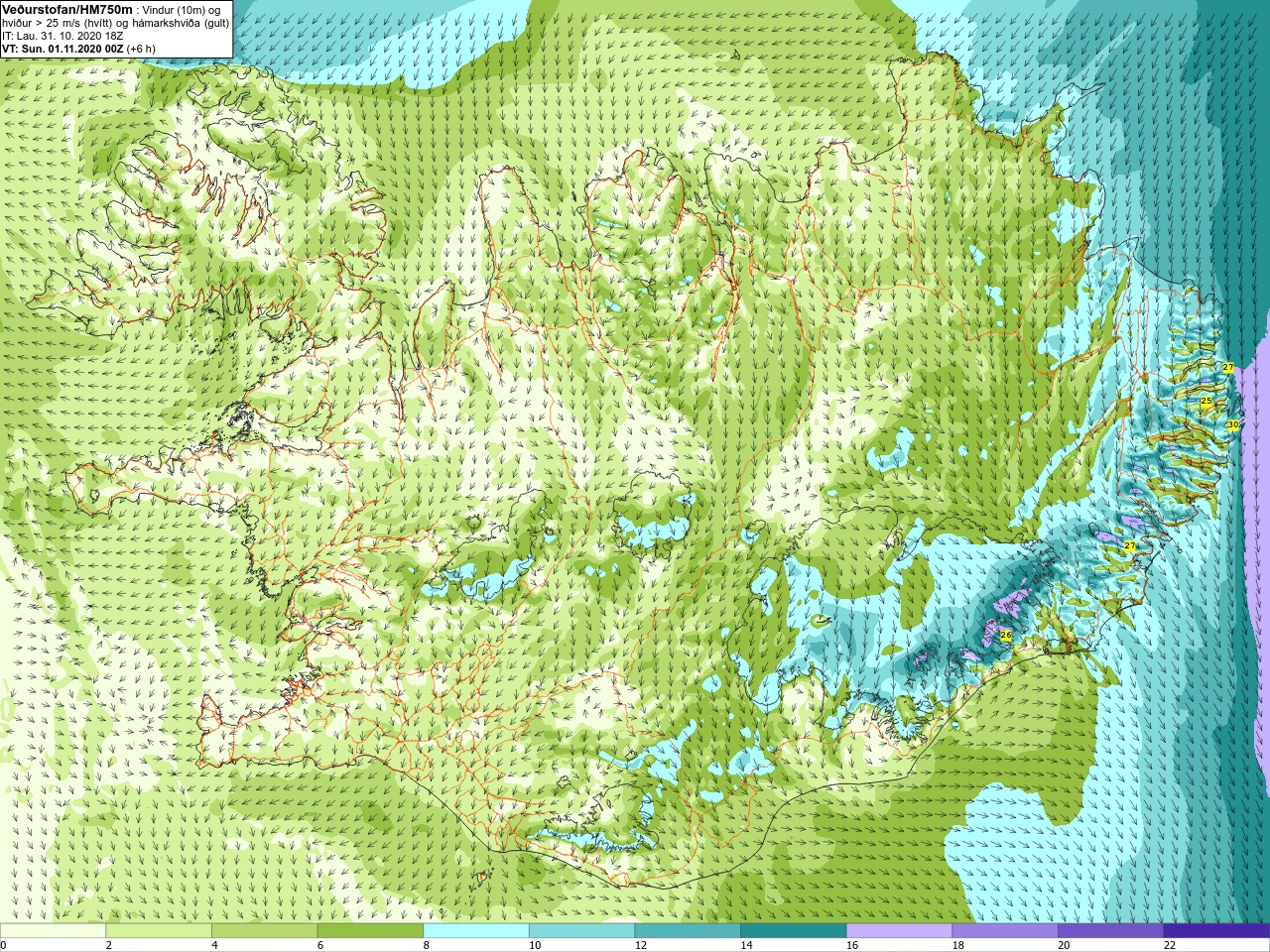Select the 4–6 m/s green legend swatch
Screen dimensions: 1270x952
[265, 931]
